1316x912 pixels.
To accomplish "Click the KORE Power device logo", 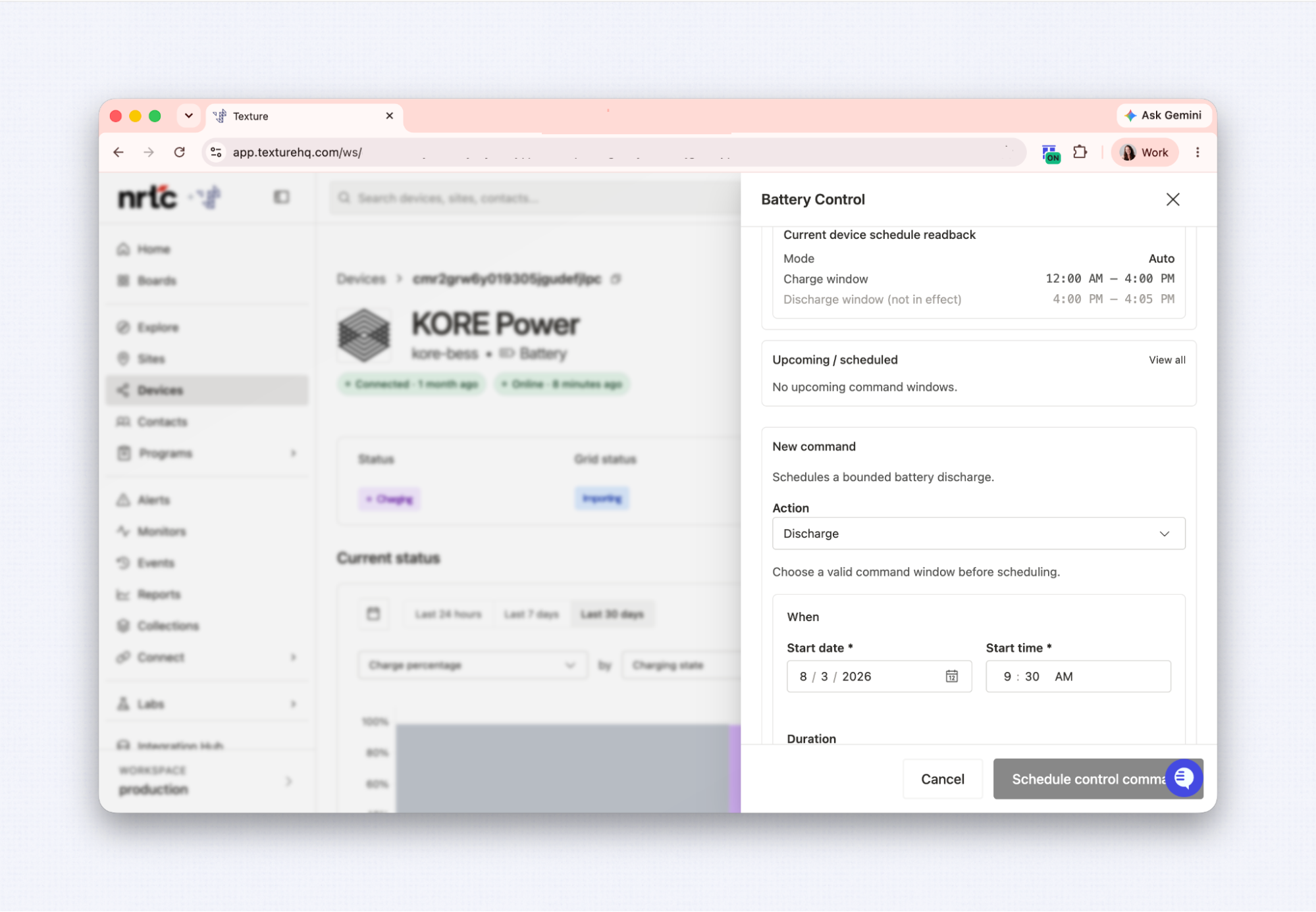I will (364, 336).
